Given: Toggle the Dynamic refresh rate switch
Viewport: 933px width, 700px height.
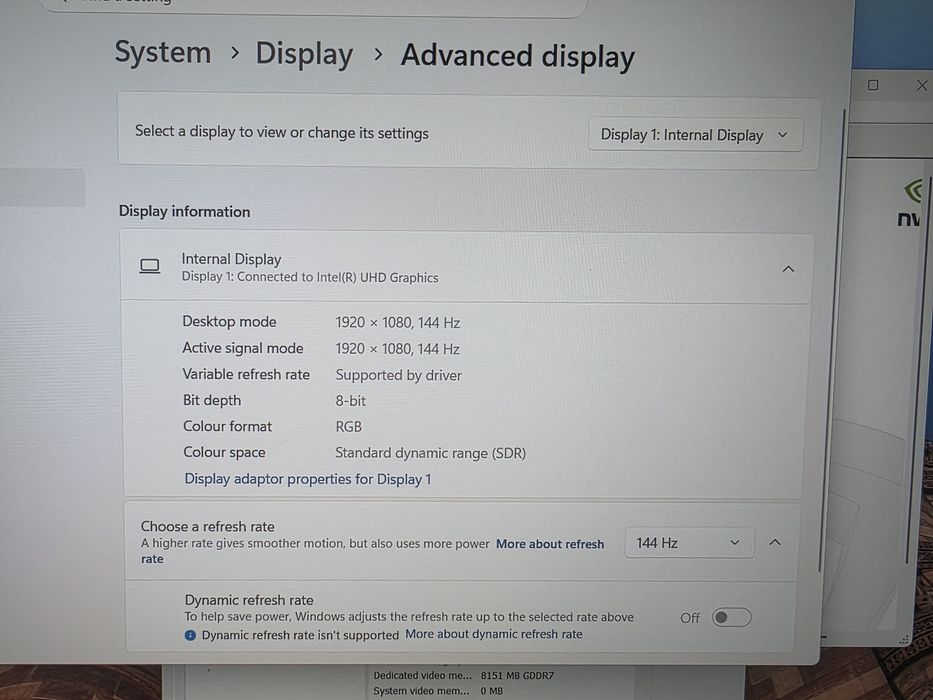Looking at the screenshot, I should [x=731, y=617].
